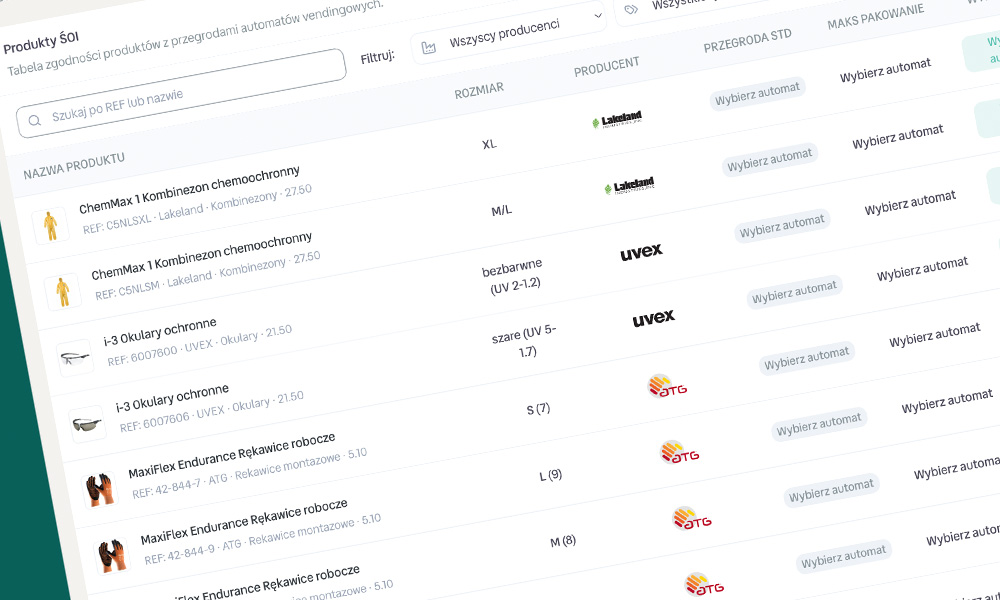This screenshot has width=1000, height=600.
Task: Click Lakeland logo in M/L row
Action: [629, 186]
